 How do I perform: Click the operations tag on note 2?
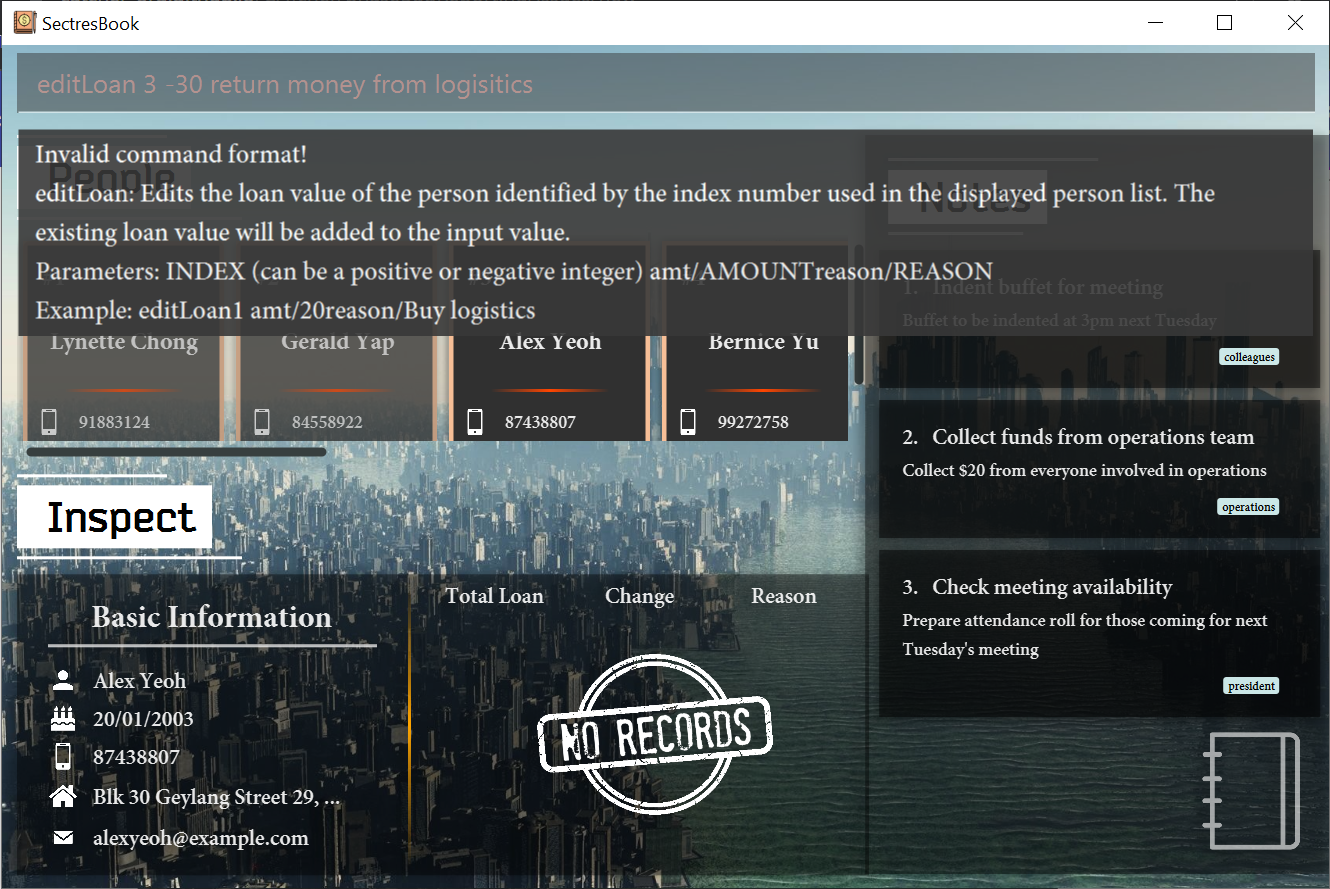[1248, 507]
